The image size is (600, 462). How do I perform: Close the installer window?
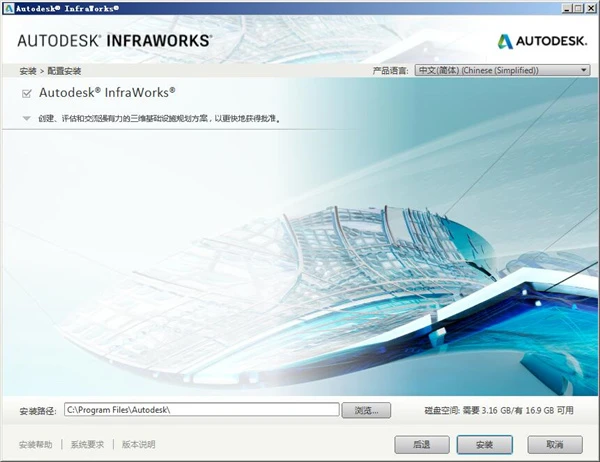(590, 8)
